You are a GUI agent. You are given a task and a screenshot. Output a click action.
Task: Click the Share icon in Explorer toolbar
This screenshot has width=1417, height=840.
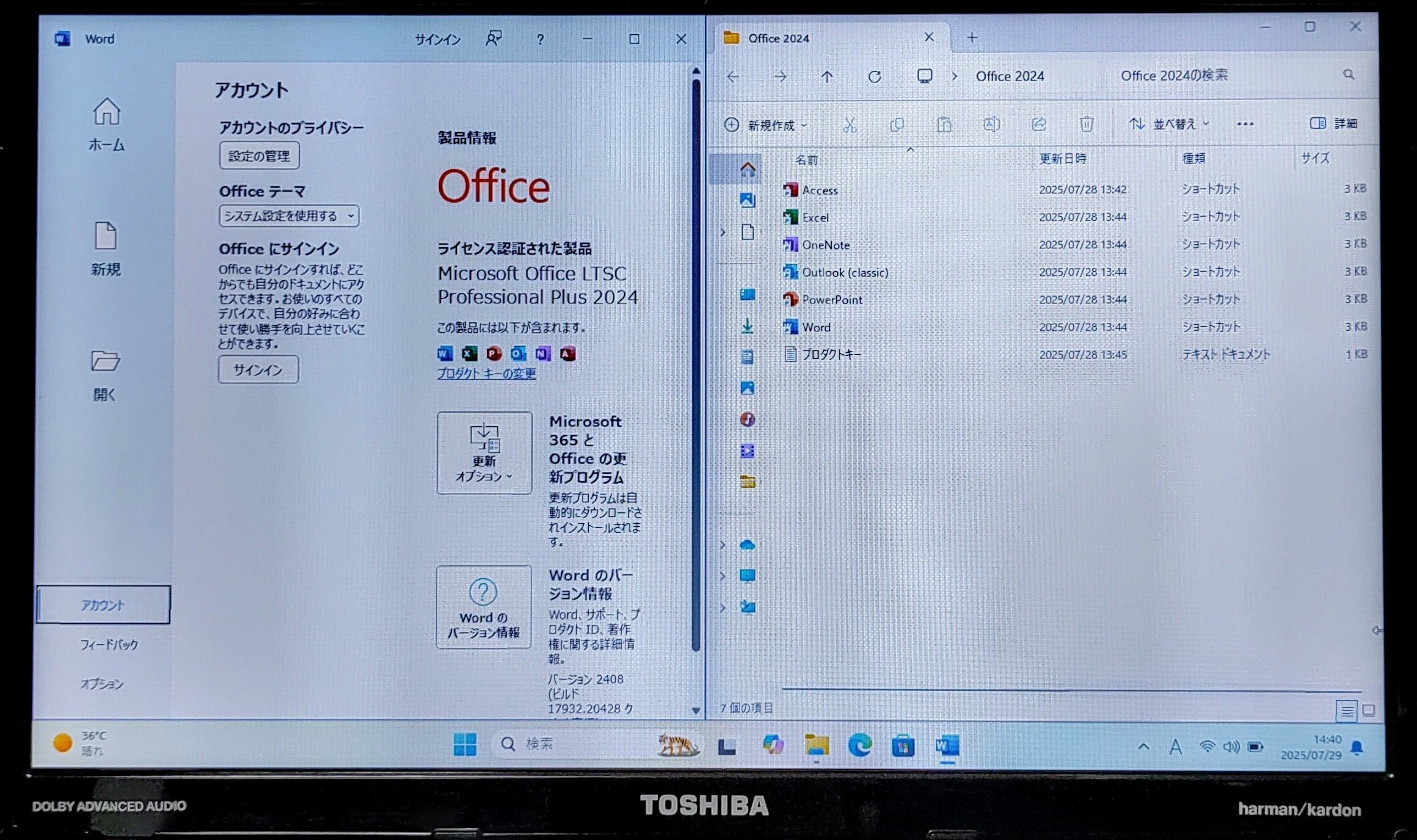[1038, 125]
